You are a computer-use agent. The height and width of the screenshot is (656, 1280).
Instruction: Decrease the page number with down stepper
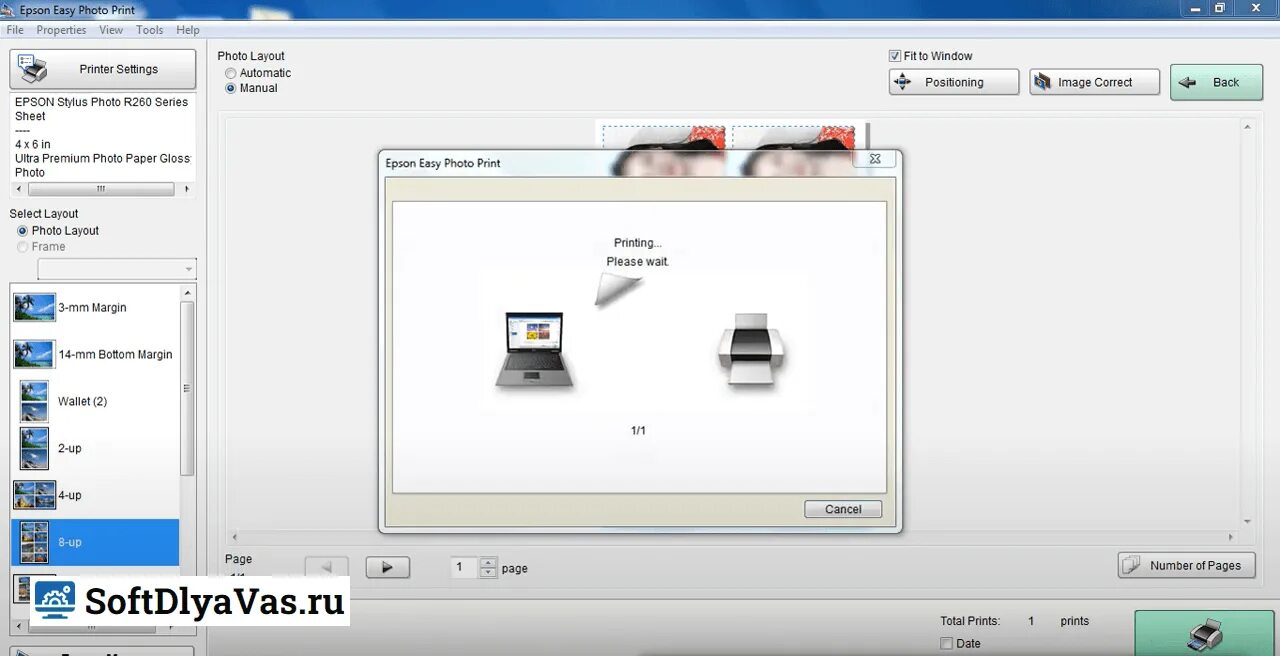click(488, 573)
